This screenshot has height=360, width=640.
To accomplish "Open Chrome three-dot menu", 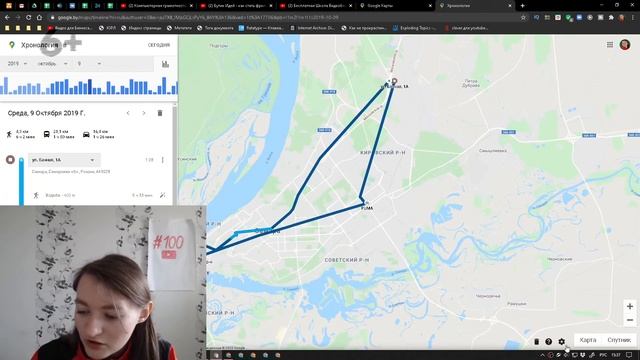I will click(633, 18).
